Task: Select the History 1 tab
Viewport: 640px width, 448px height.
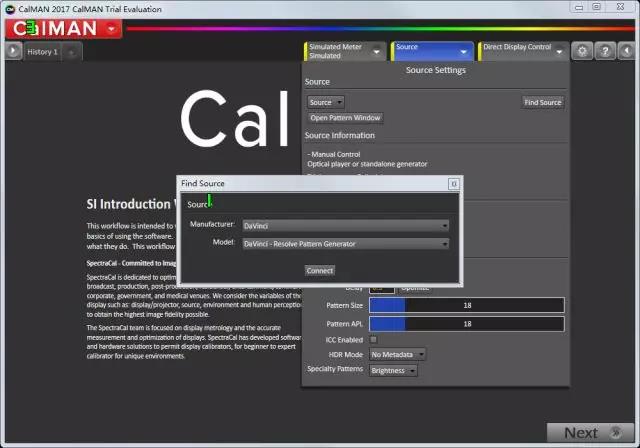Action: pyautogui.click(x=42, y=52)
